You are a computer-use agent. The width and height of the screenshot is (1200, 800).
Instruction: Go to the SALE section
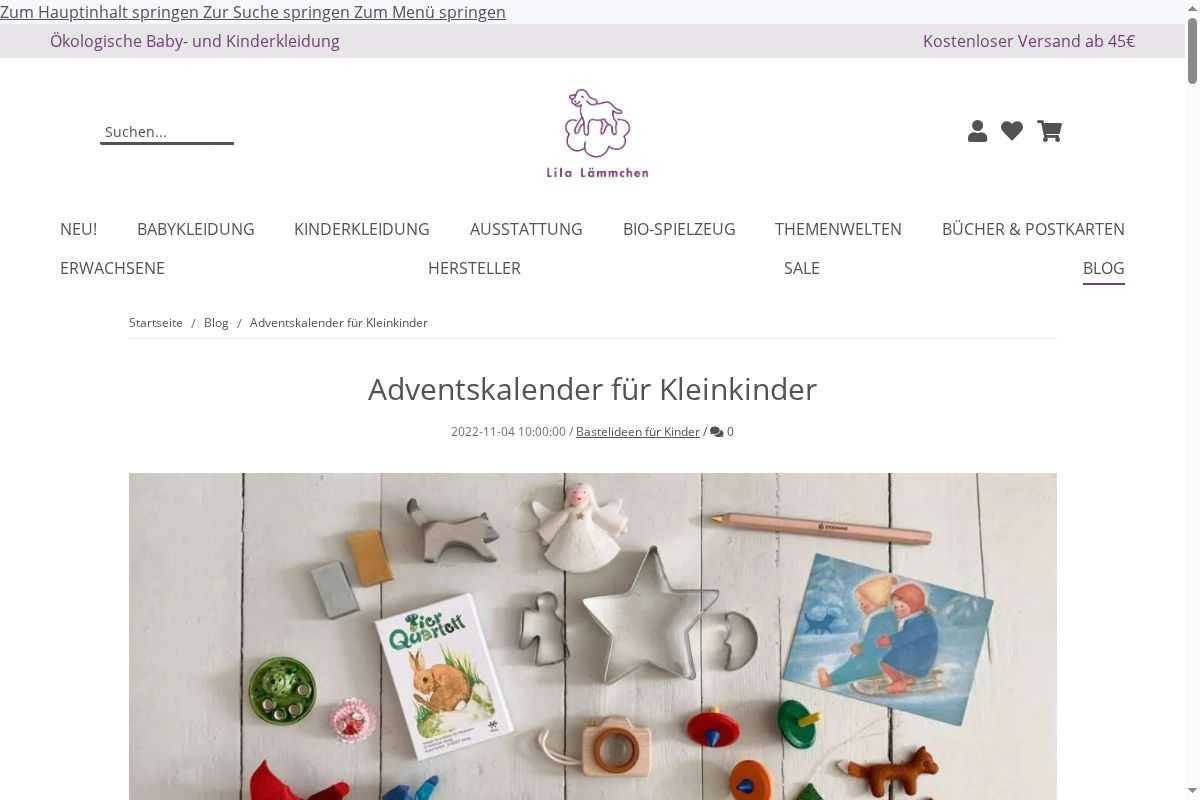[802, 268]
